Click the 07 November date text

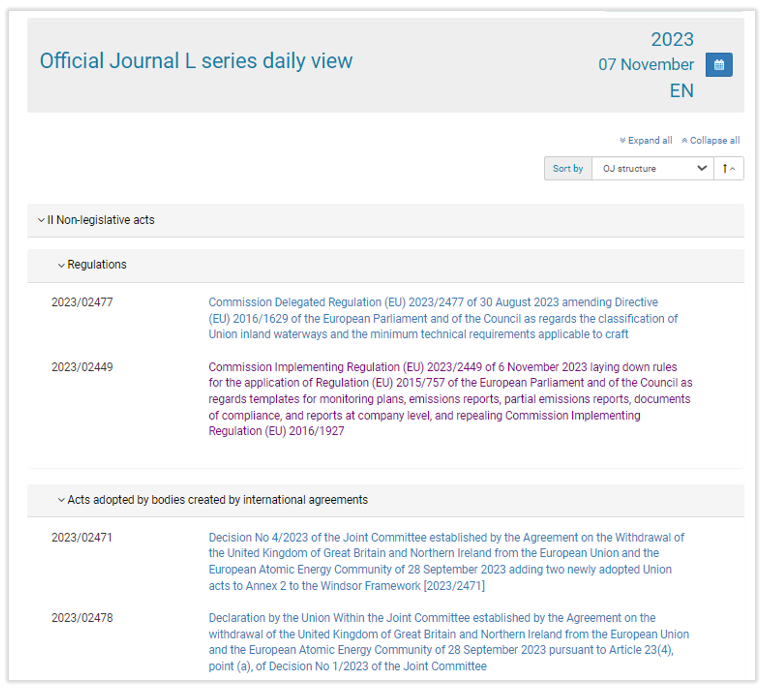pos(646,65)
